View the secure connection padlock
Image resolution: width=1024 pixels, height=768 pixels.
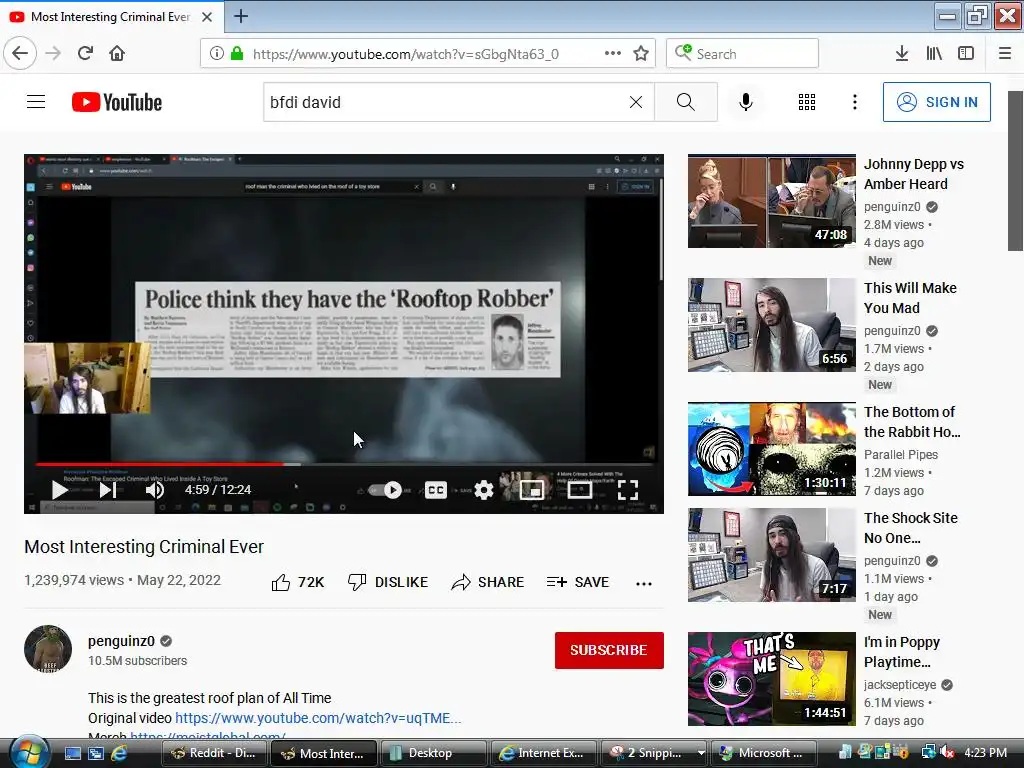(x=236, y=54)
